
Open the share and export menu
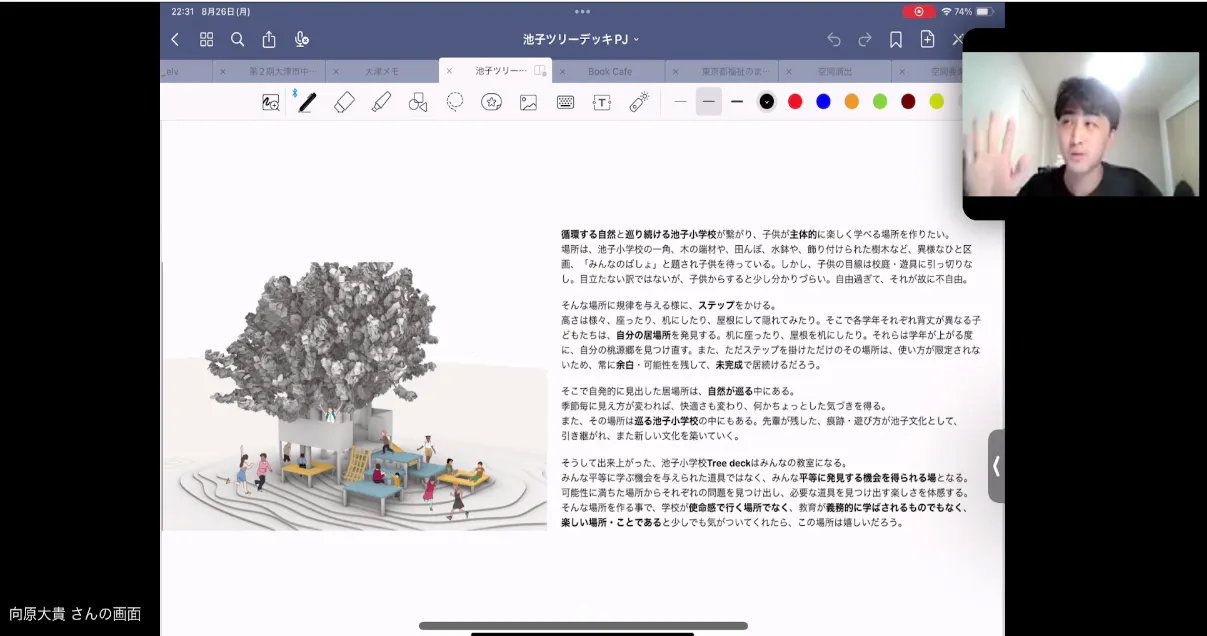point(269,40)
